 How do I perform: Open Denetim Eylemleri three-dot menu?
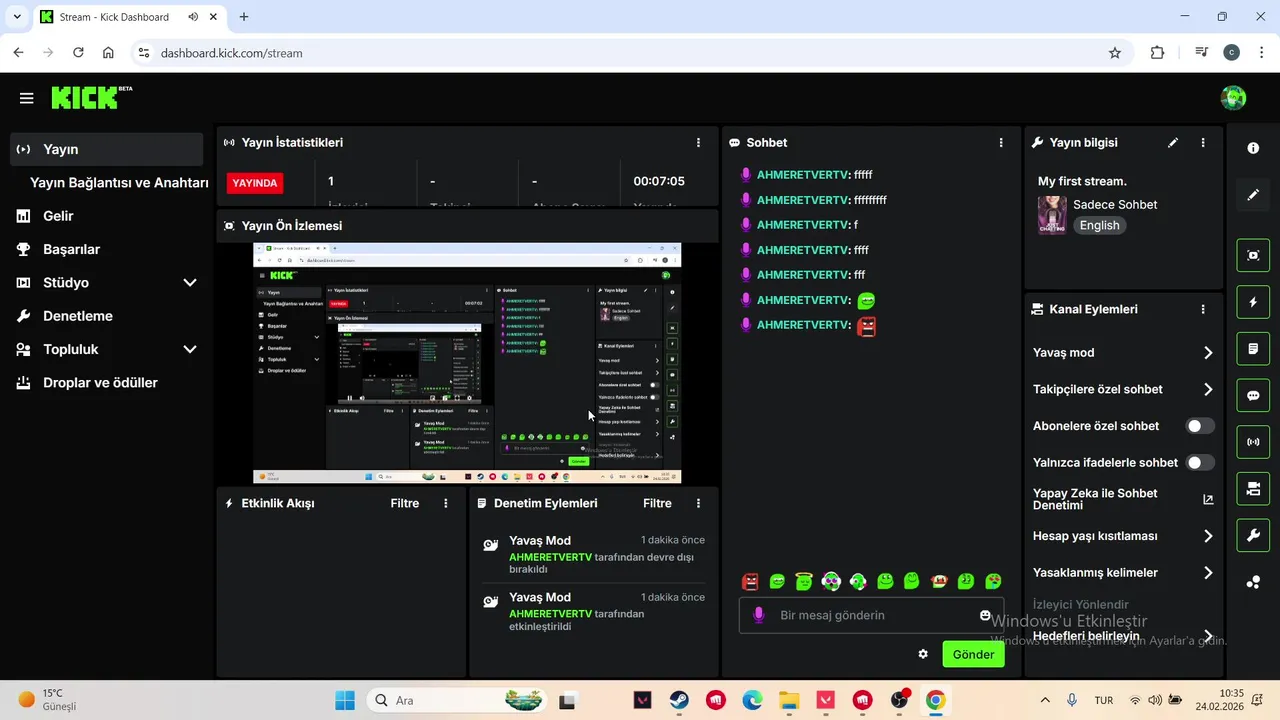coord(698,503)
